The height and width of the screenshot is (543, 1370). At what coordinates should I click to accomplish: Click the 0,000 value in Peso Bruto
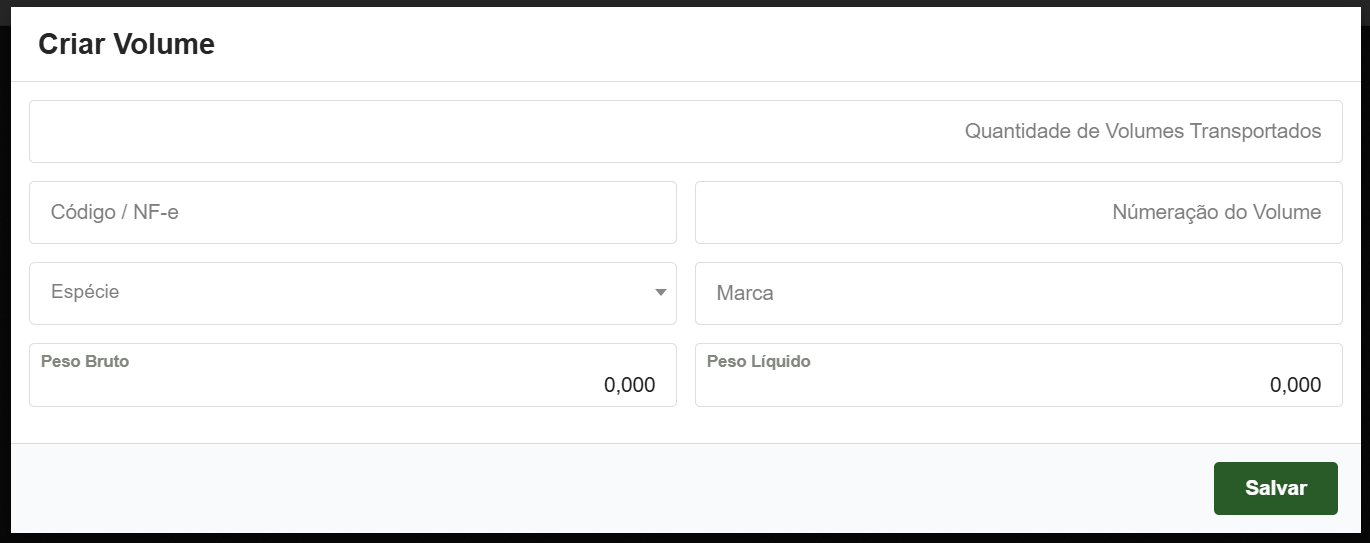pos(629,385)
